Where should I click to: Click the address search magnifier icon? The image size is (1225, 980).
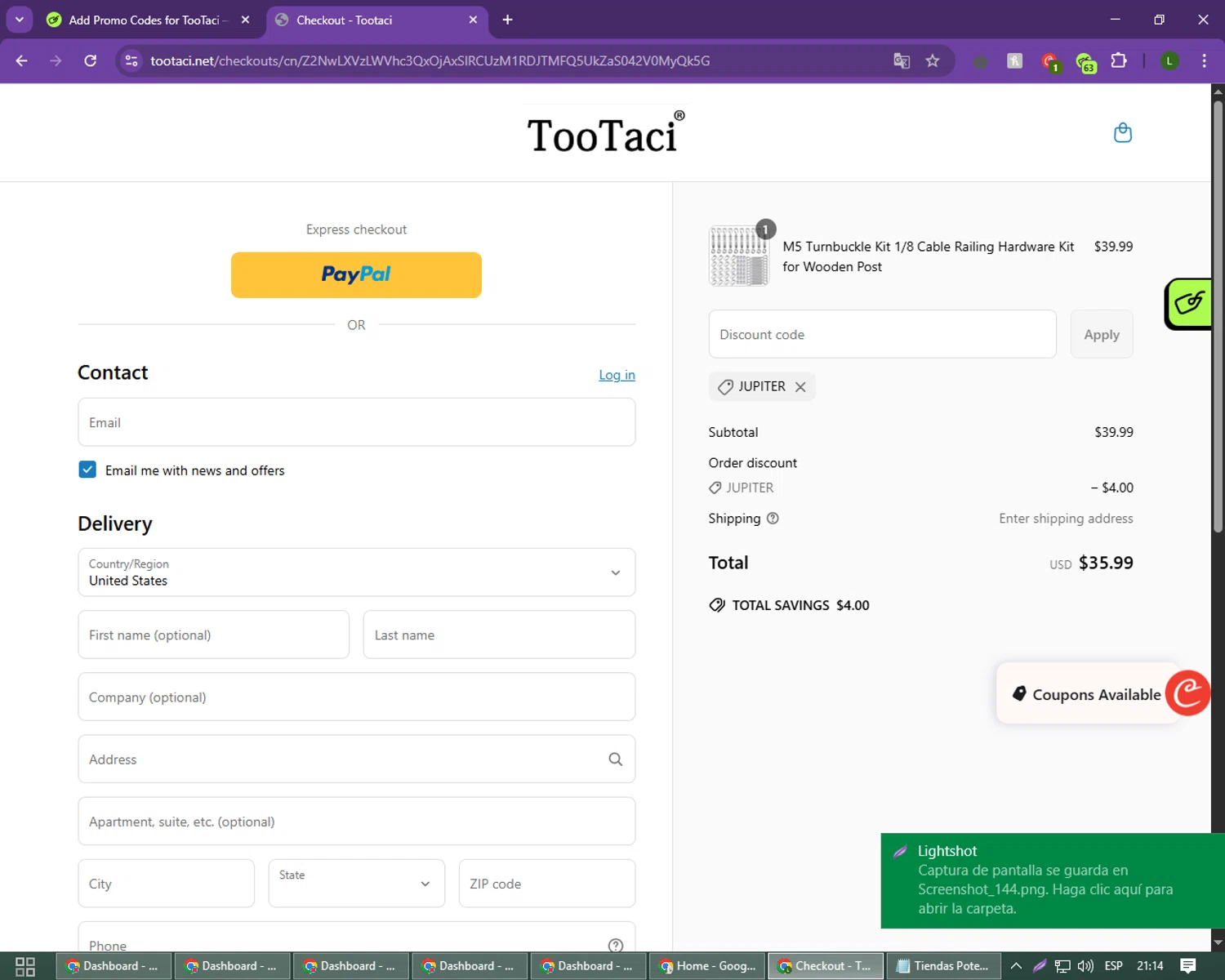click(616, 759)
